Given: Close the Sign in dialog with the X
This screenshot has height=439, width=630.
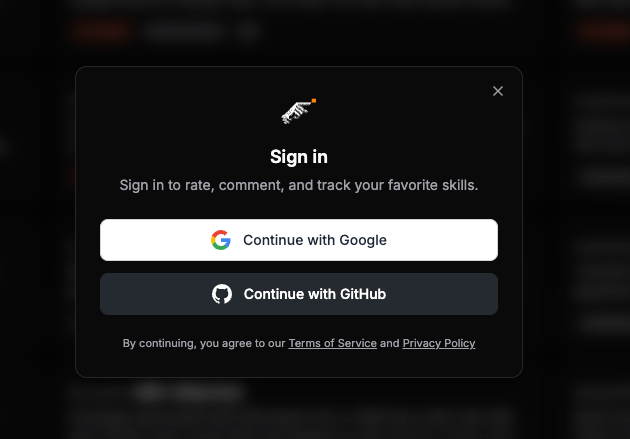Looking at the screenshot, I should [x=498, y=91].
